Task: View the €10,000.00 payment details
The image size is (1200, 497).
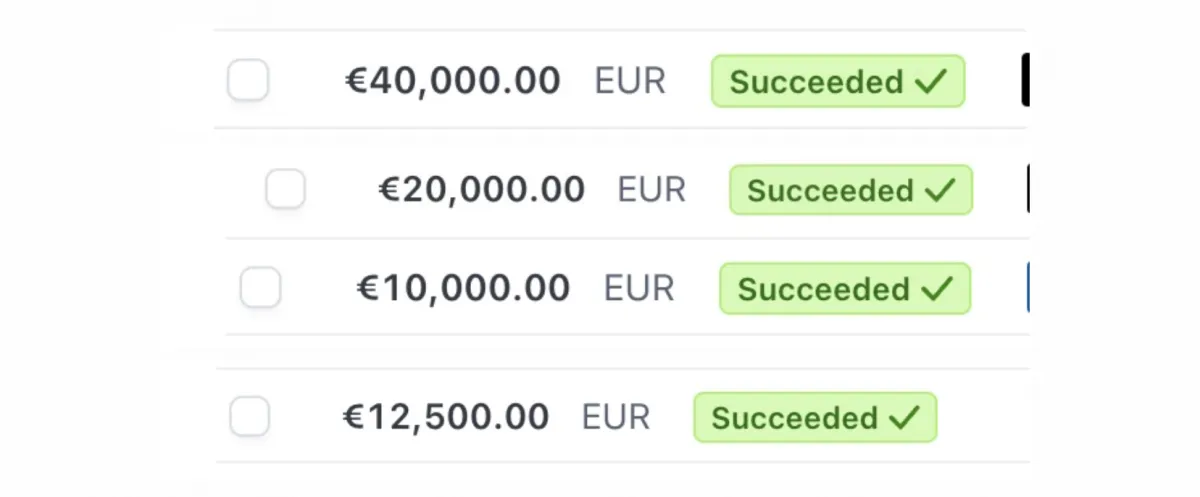Action: (x=463, y=288)
